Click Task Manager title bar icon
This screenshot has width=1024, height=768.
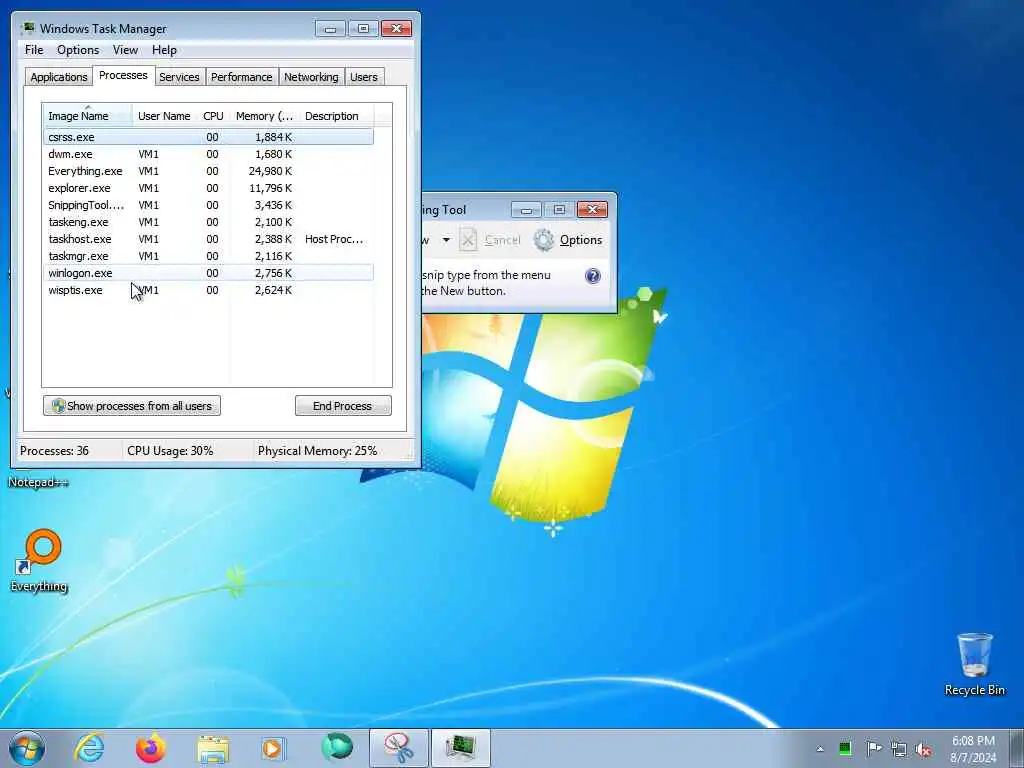coord(28,28)
